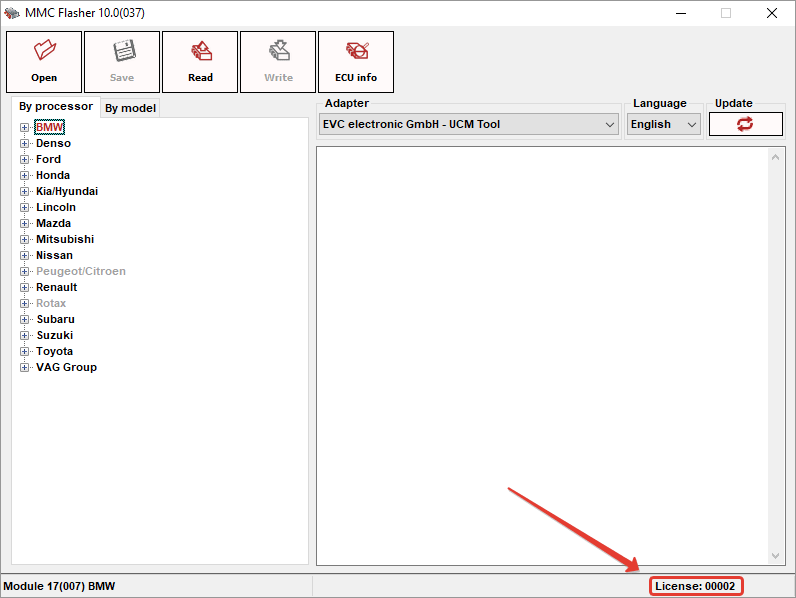
Task: Select Kia/Hyundai in the tree
Action: [67, 191]
